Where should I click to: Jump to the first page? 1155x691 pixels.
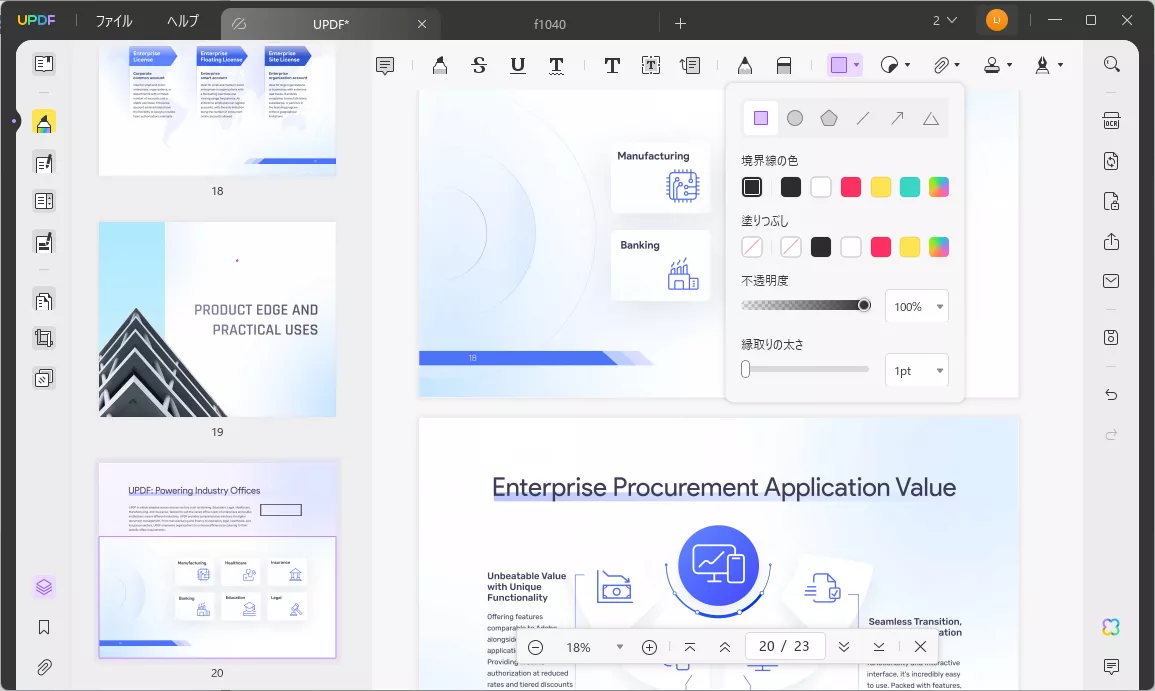[689, 647]
